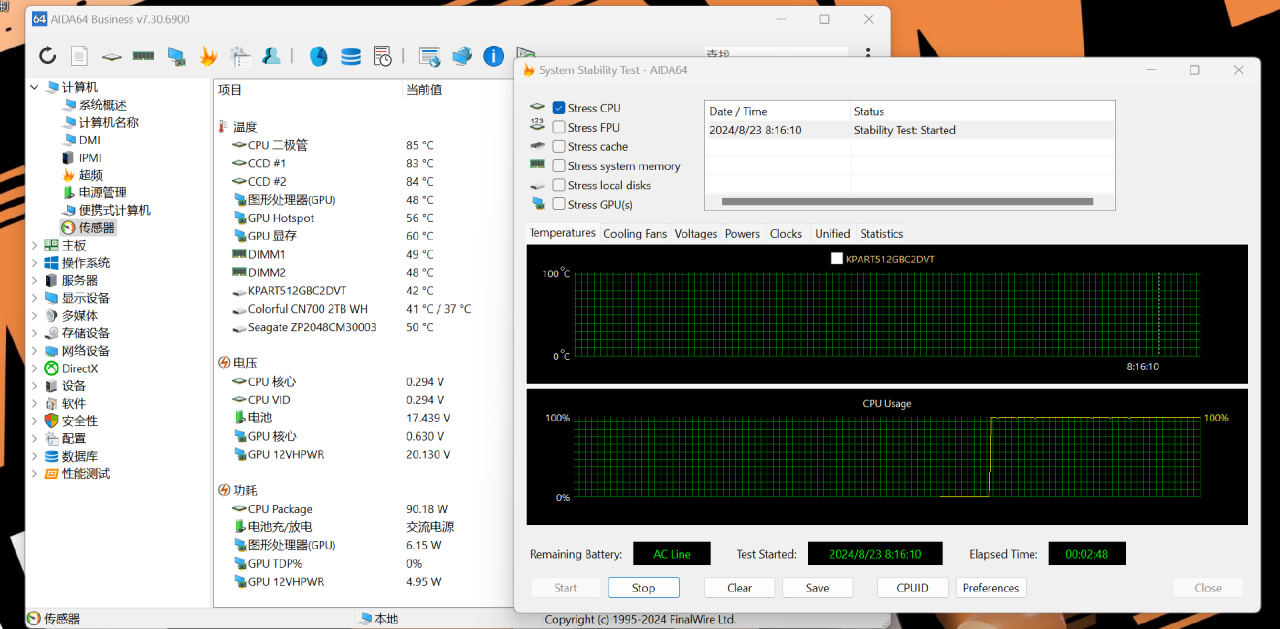Screen dimensions: 1280x629
Task: Expand the 存储设备 tree node
Action: (x=34, y=333)
